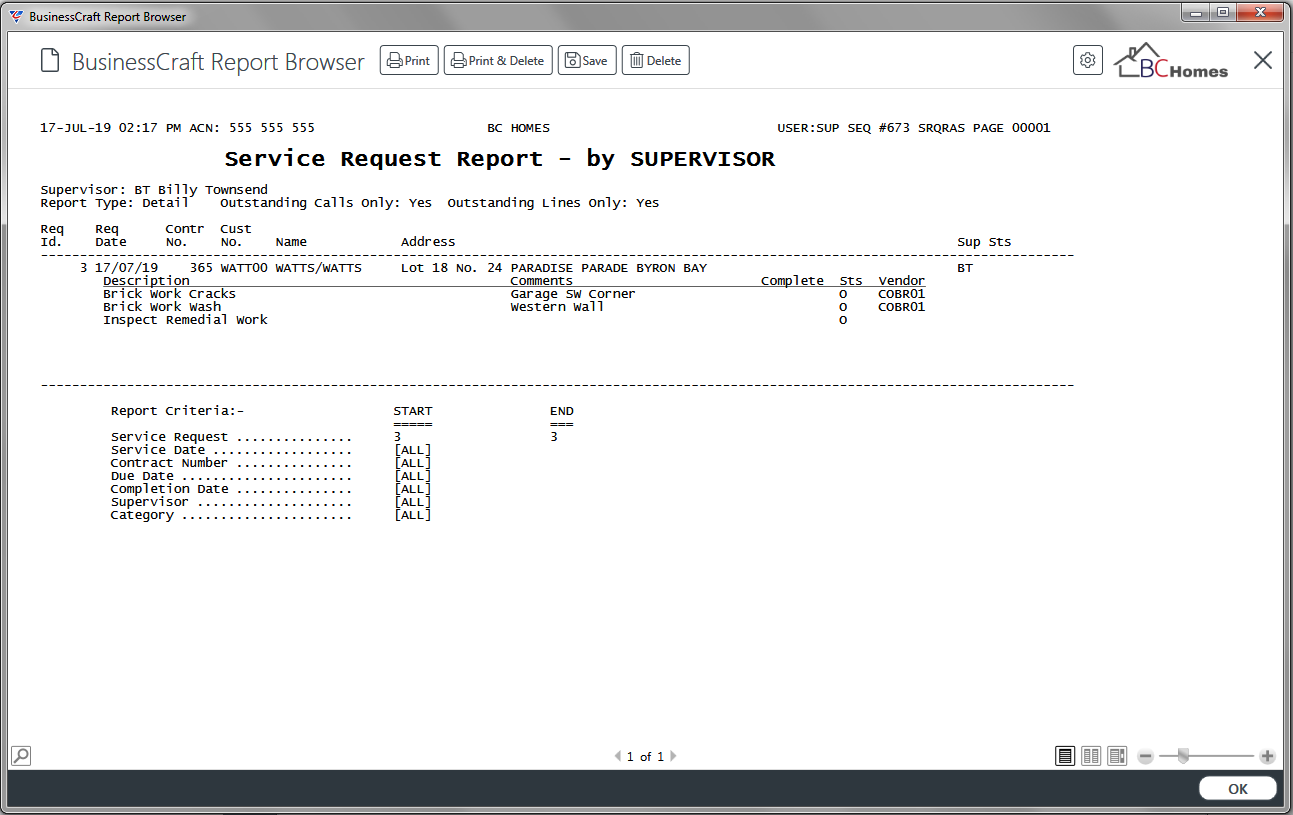Go to the previous page arrow
Viewport: 1293px width, 815px height.
pos(618,757)
